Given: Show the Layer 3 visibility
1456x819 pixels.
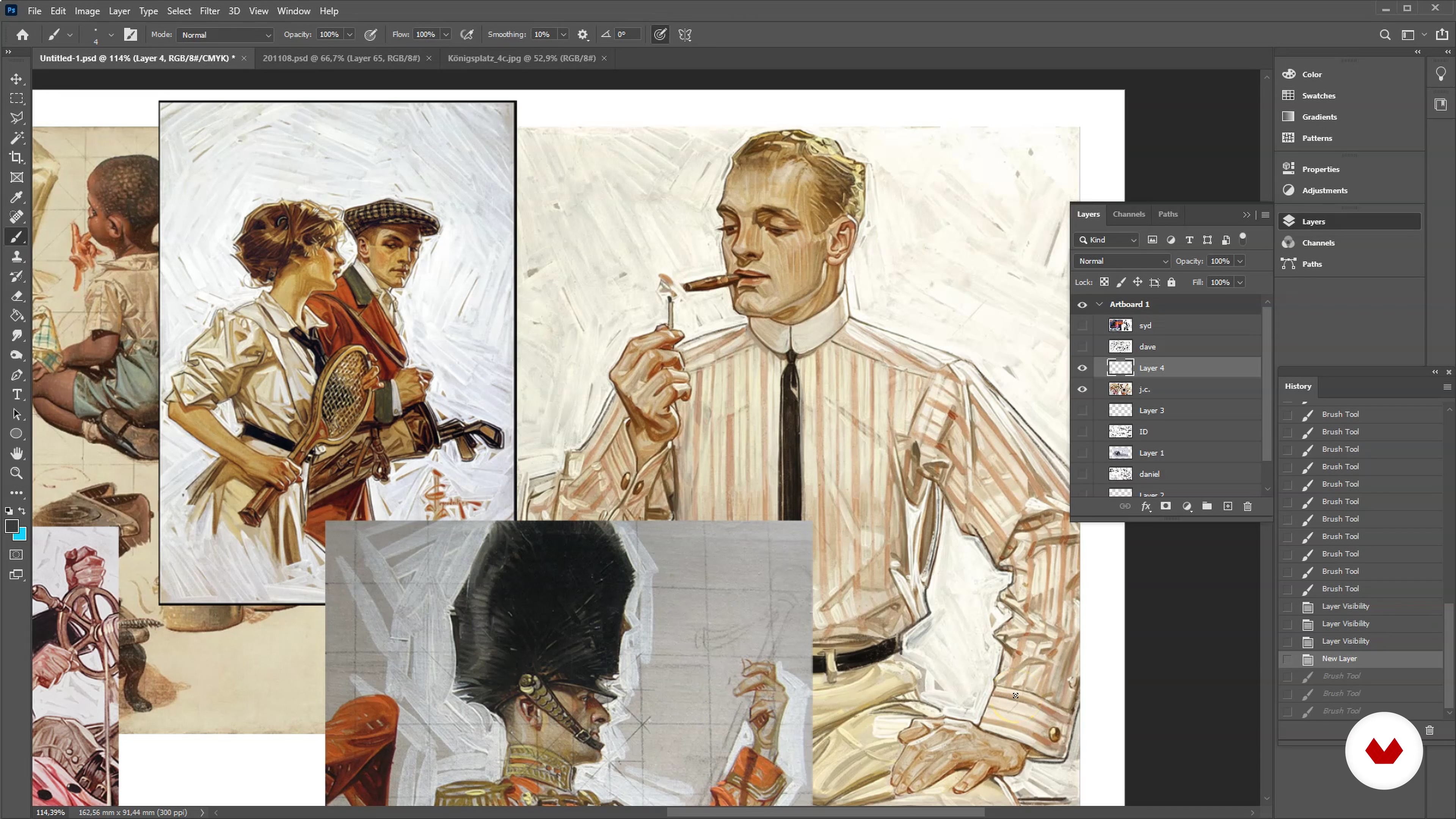Looking at the screenshot, I should click(1082, 410).
